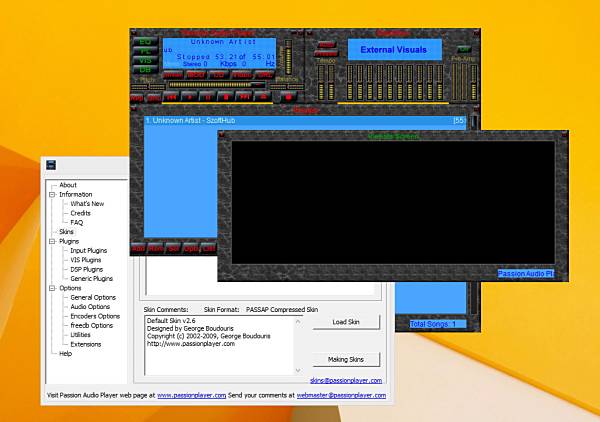
Task: Click the DB button in player
Action: click(144, 69)
